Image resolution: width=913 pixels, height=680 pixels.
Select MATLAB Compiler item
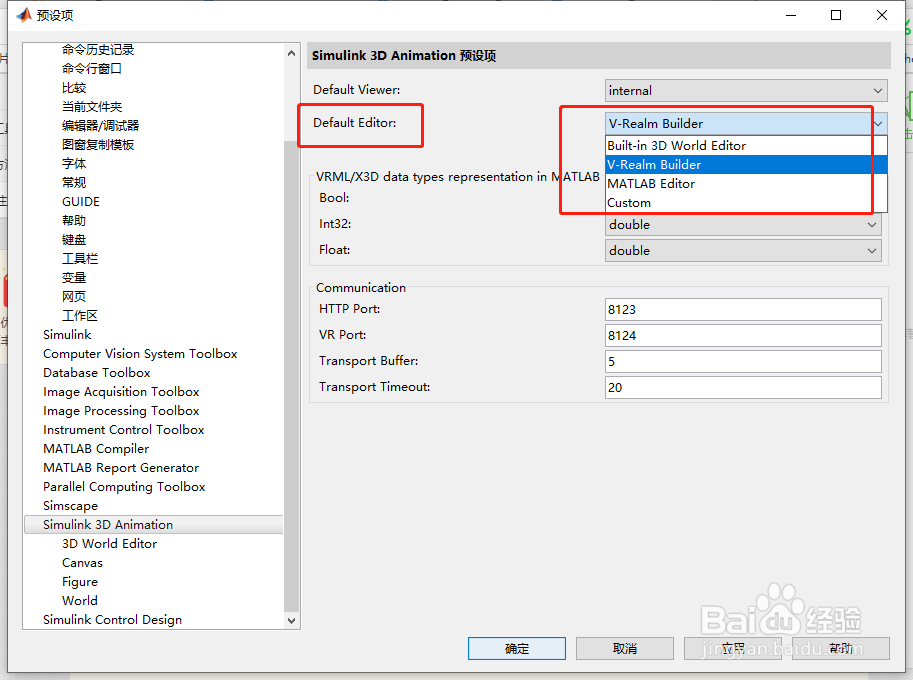click(x=96, y=449)
